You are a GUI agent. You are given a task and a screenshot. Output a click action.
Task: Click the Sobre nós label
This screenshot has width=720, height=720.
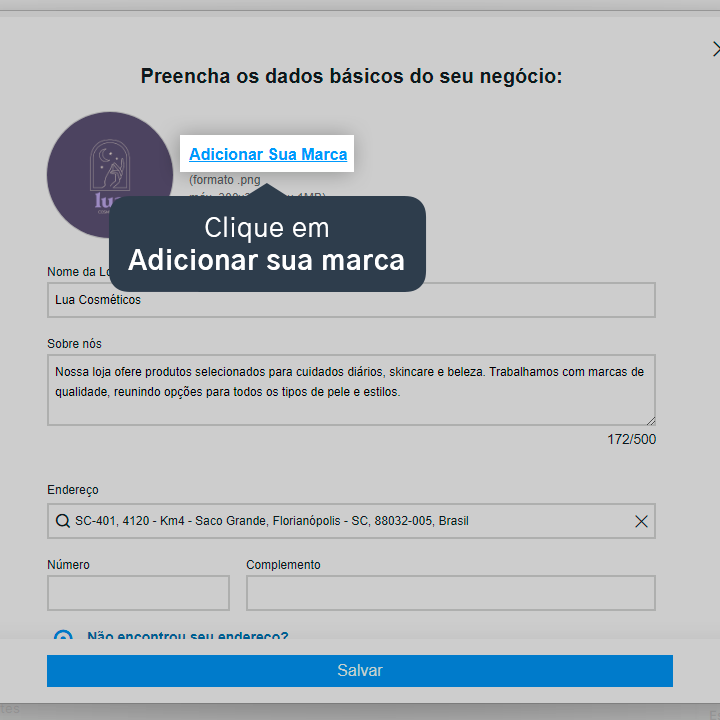click(74, 344)
